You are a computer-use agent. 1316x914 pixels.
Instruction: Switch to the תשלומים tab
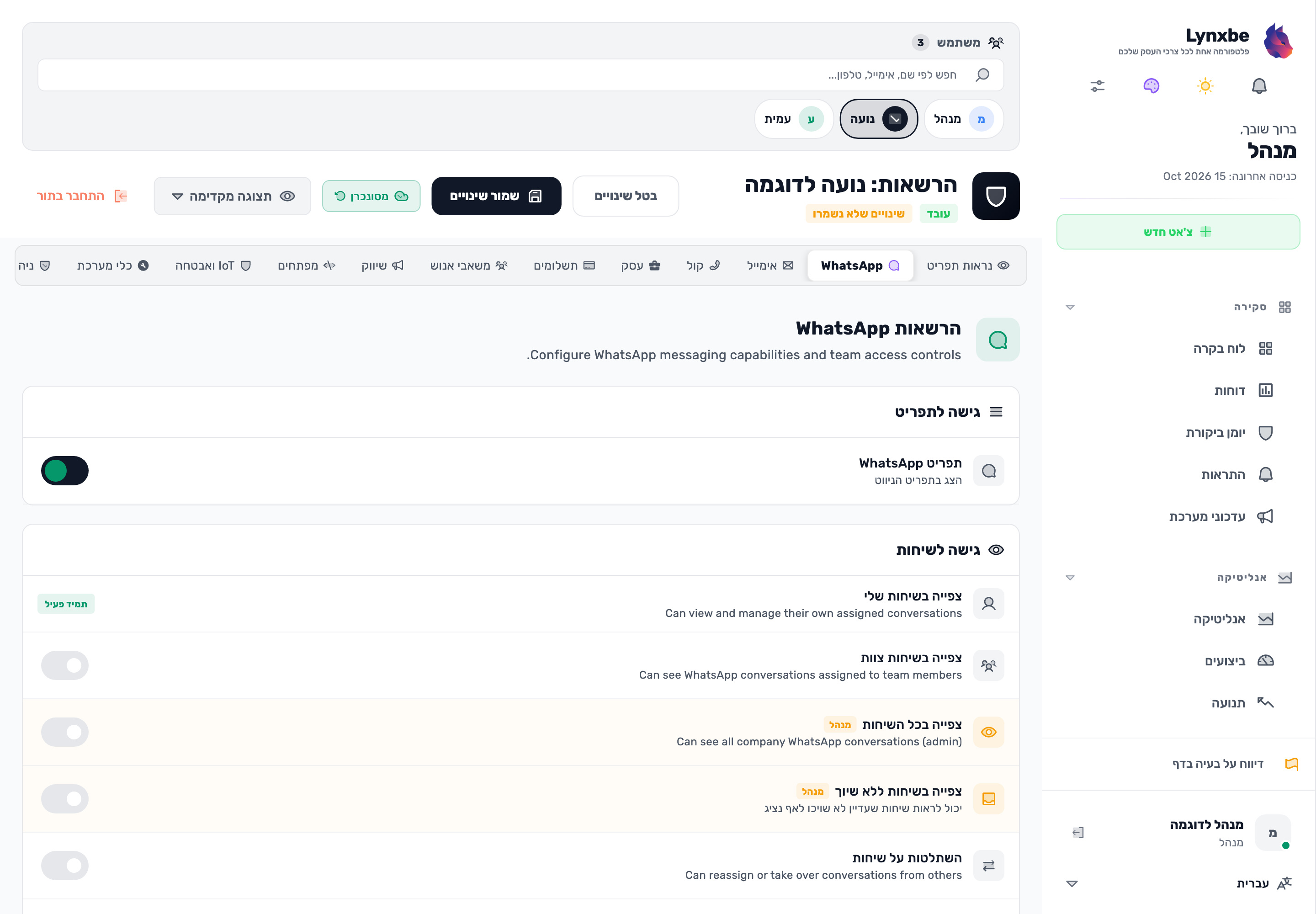click(x=564, y=266)
